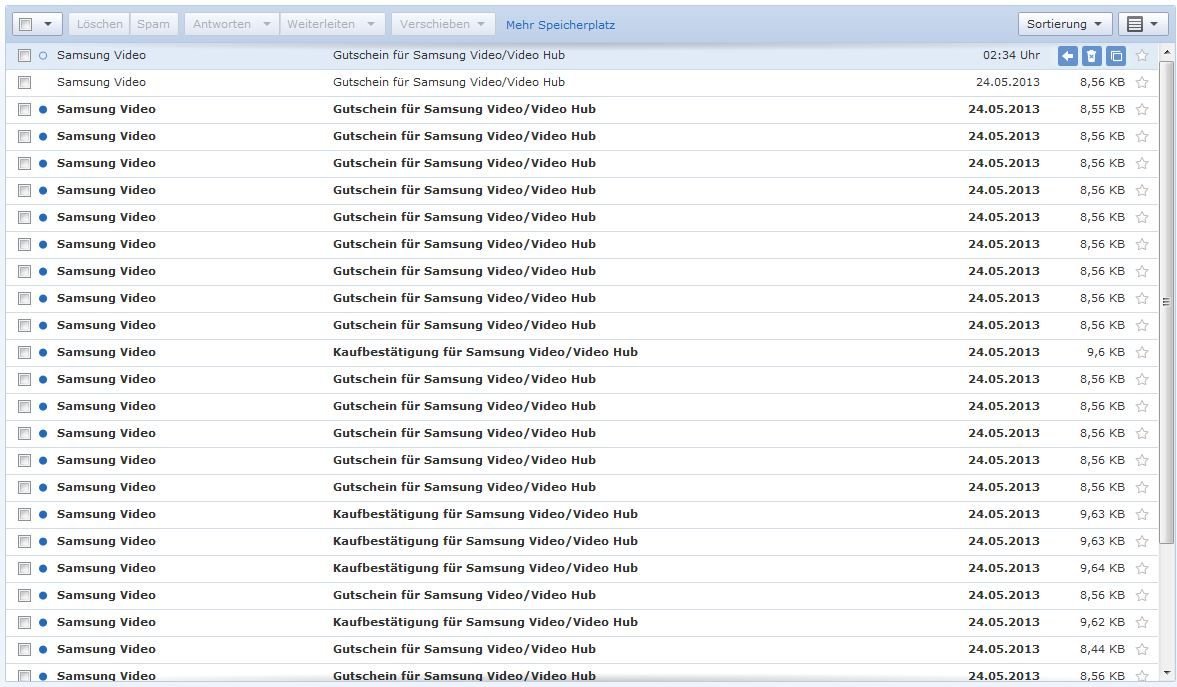Star the 9,6 KB Kaufbestätigung mail
The image size is (1177, 687).
click(x=1142, y=353)
